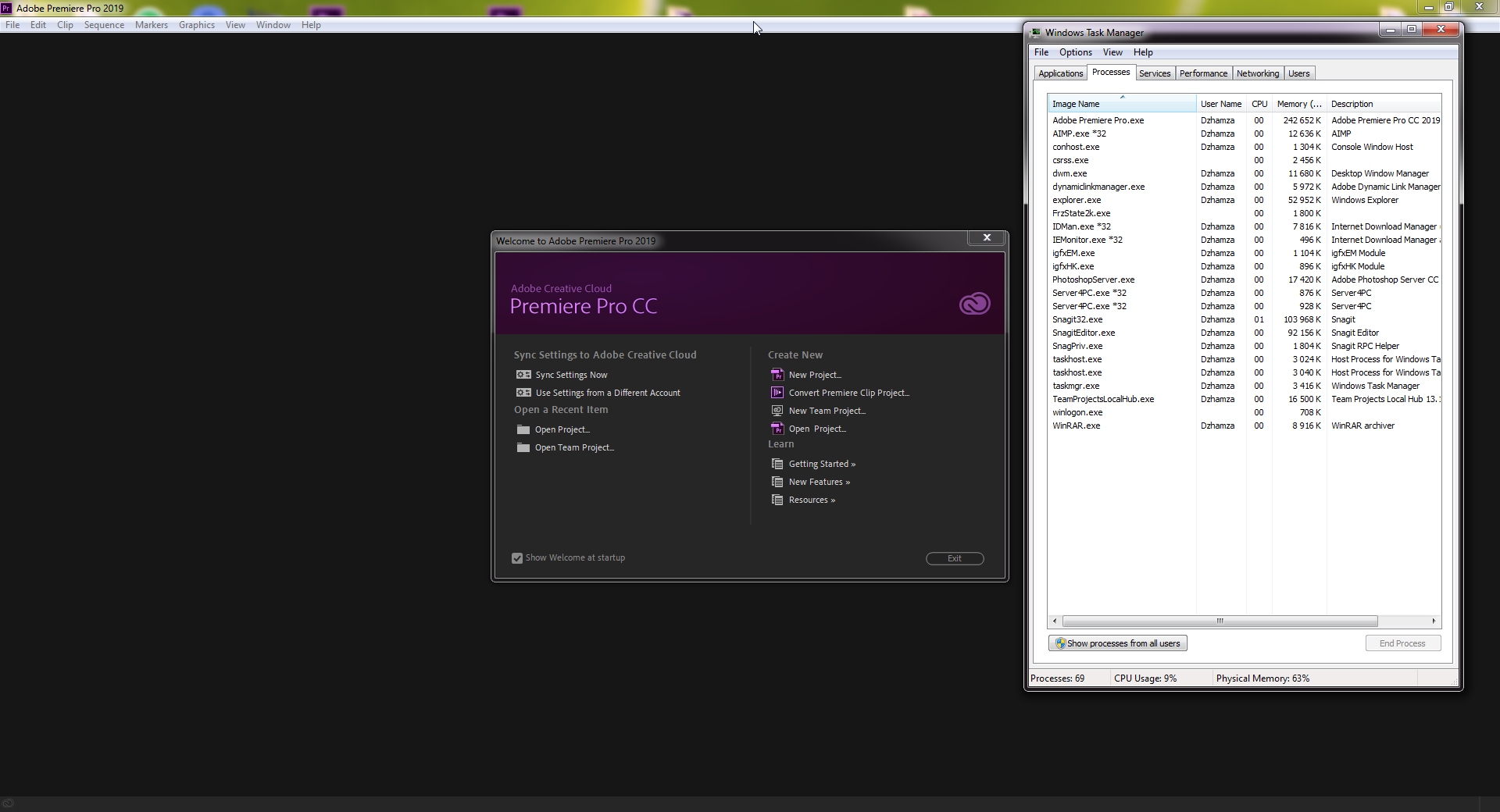Sort processes by Description column header

[x=1384, y=104]
